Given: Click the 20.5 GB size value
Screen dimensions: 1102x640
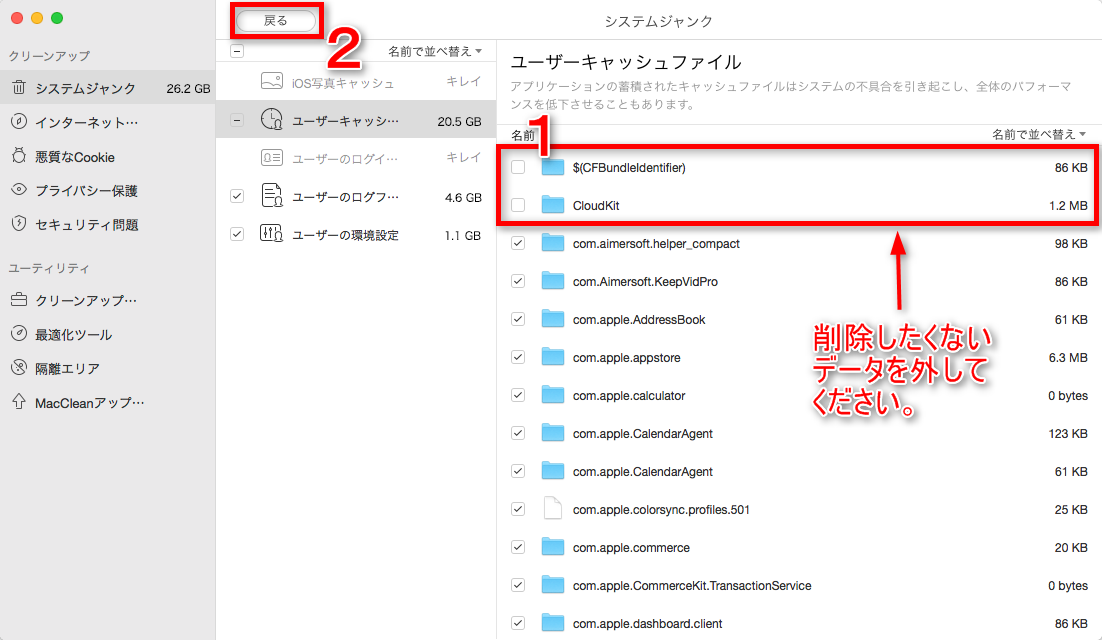Looking at the screenshot, I should [x=460, y=121].
